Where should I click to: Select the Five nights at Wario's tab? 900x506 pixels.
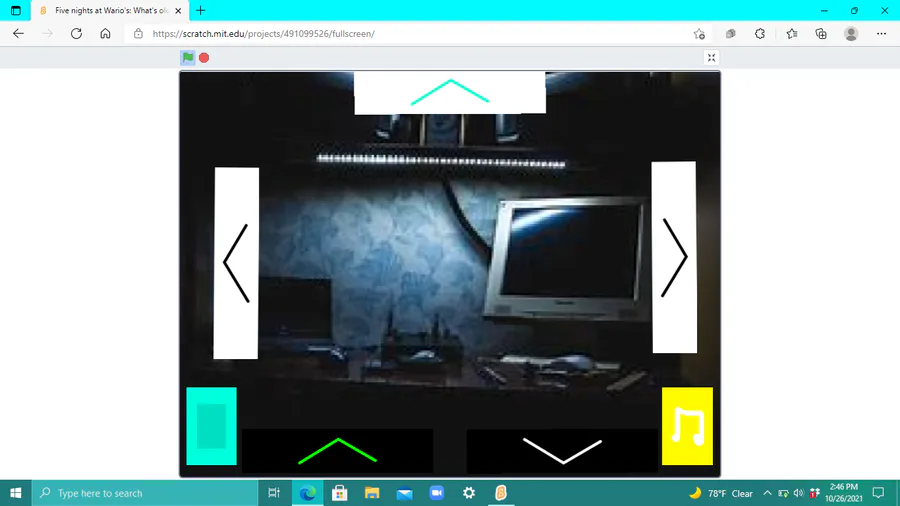[111, 10]
